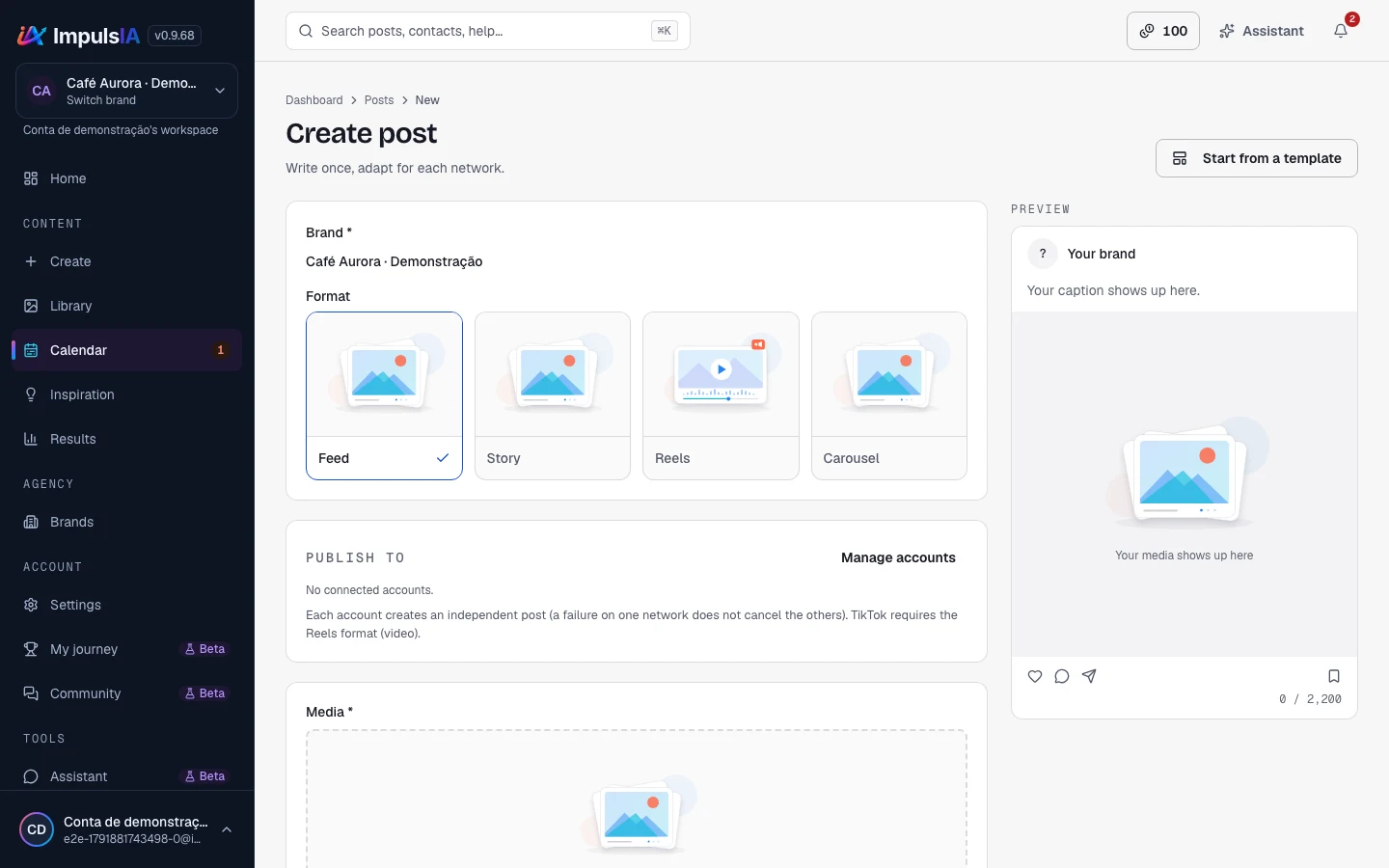Screen dimensions: 1389x868
Task: Click the CD account avatar
Action: tap(37, 829)
